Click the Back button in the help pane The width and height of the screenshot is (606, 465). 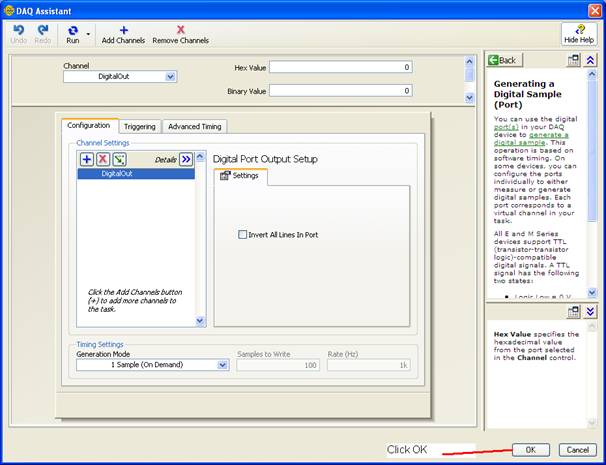(504, 60)
